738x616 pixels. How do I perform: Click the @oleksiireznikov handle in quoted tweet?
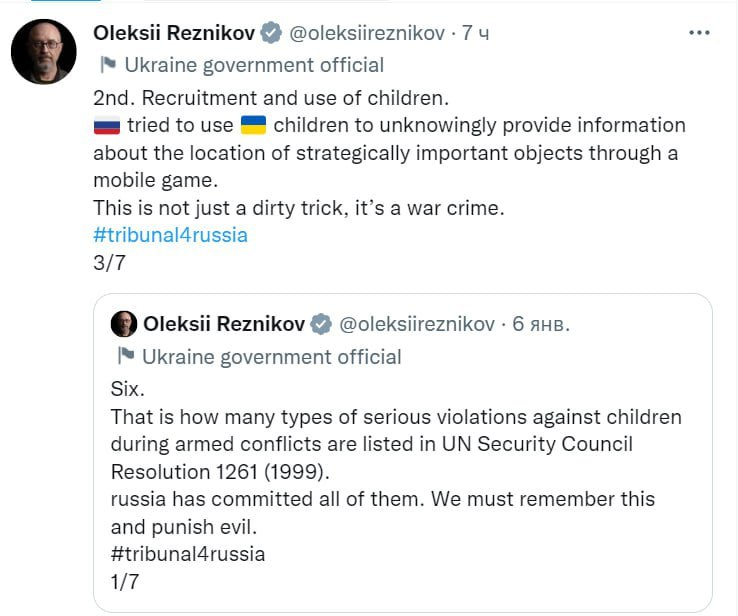(416, 324)
